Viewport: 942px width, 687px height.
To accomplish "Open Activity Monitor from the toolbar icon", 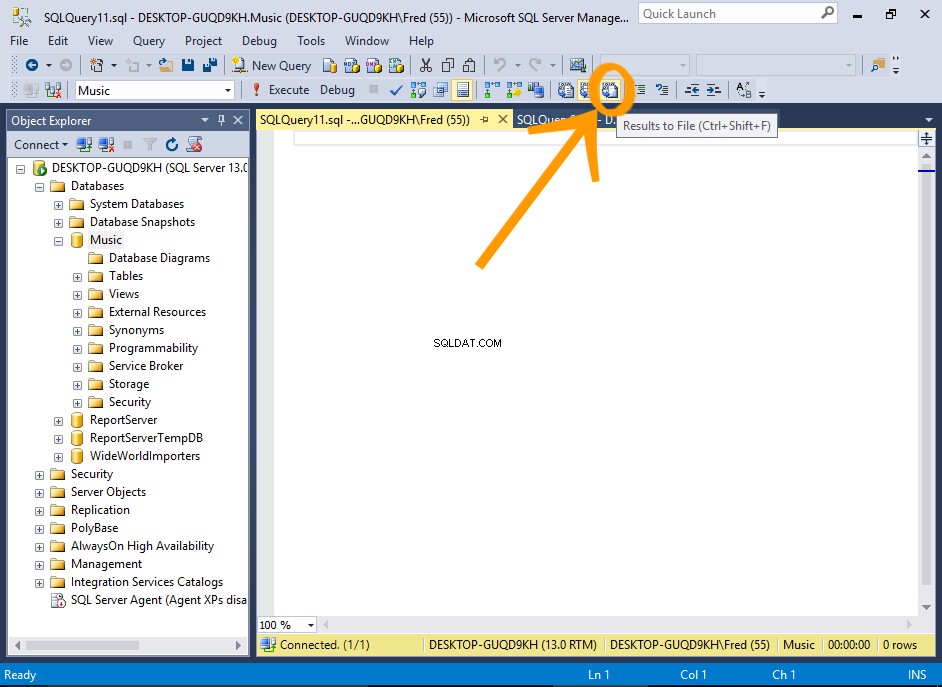I will point(578,65).
